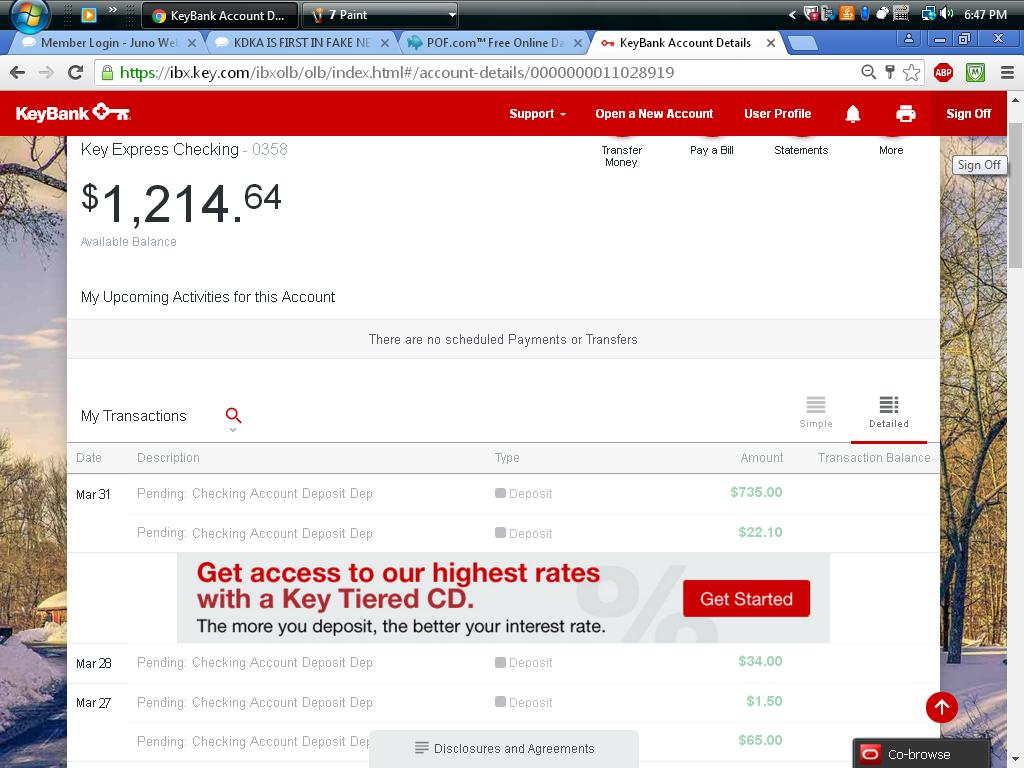Open User Profile
Viewport: 1024px width, 768px height.
(777, 114)
